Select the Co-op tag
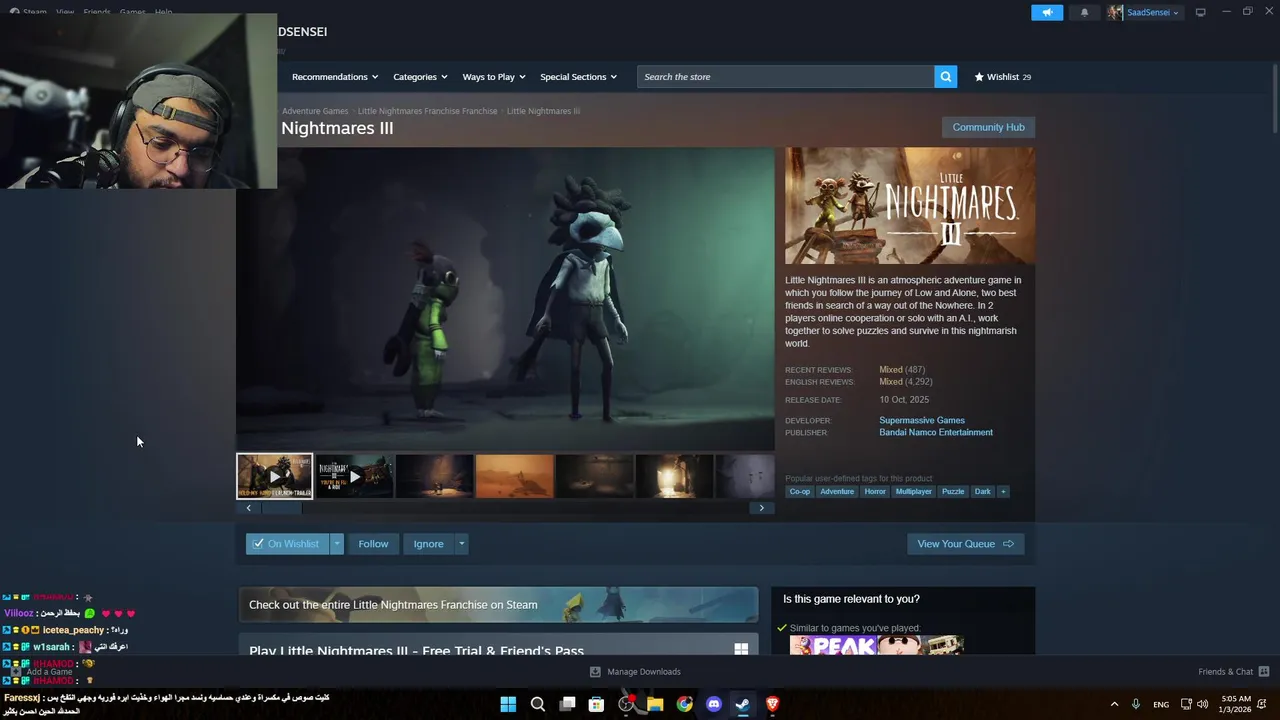 pyautogui.click(x=800, y=492)
